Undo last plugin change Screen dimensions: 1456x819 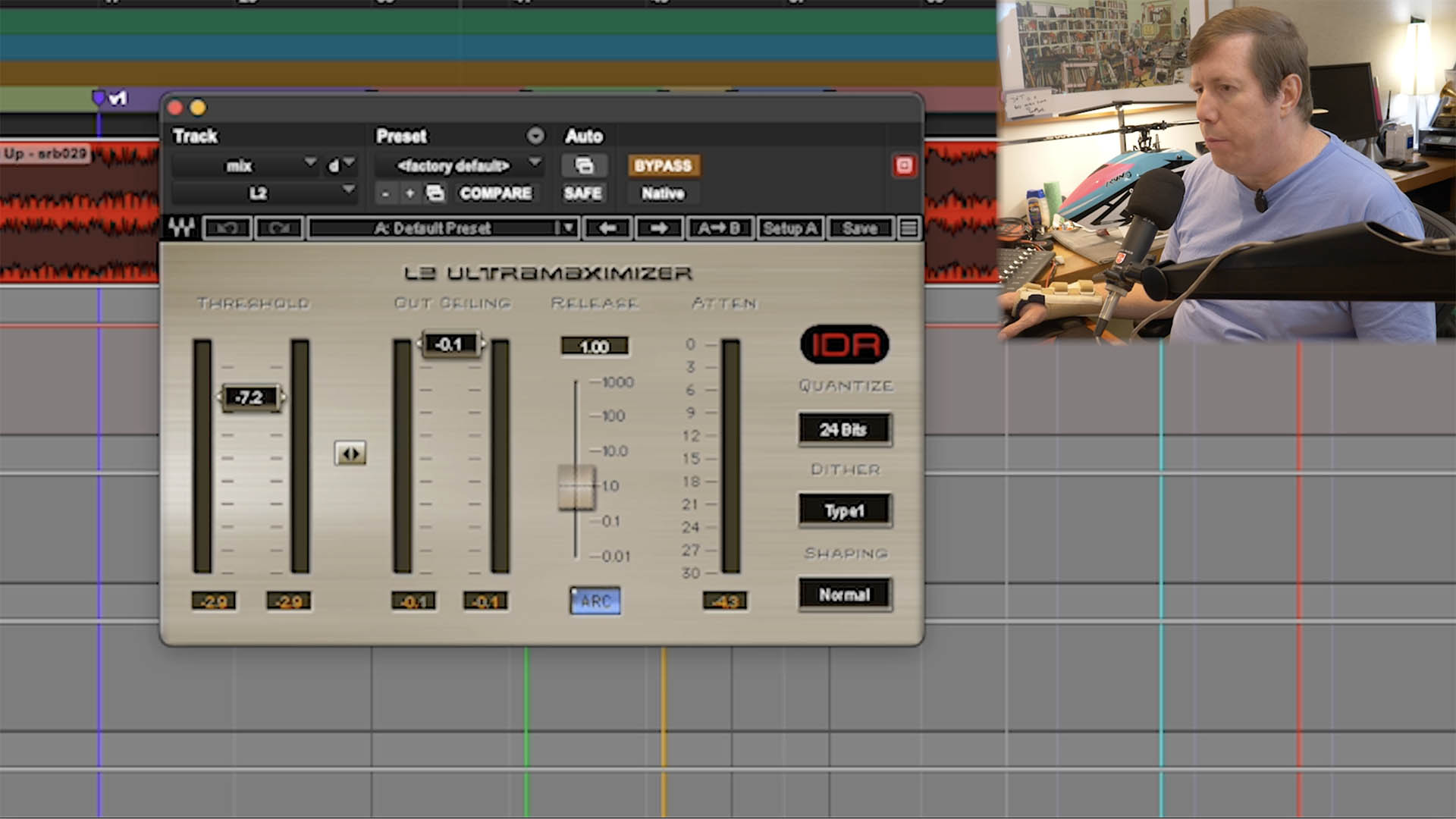pos(227,228)
